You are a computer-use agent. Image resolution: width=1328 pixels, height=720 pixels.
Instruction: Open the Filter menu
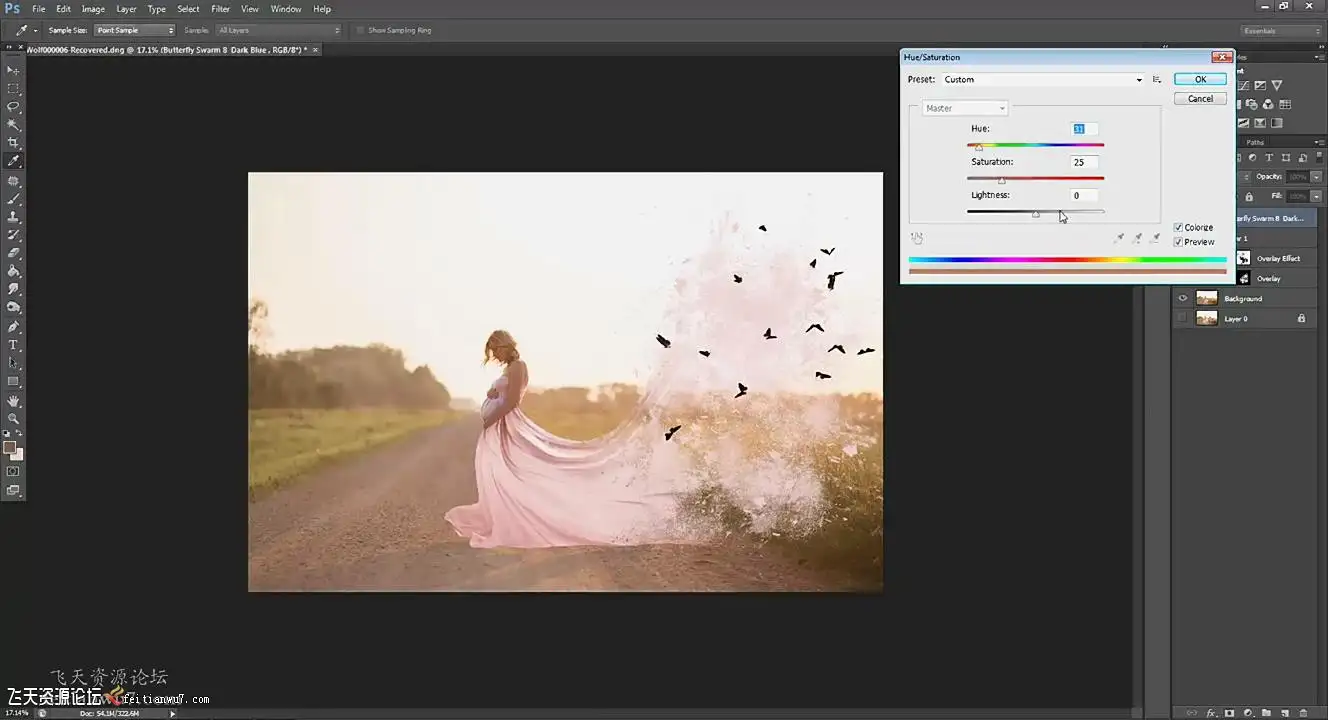[x=220, y=9]
